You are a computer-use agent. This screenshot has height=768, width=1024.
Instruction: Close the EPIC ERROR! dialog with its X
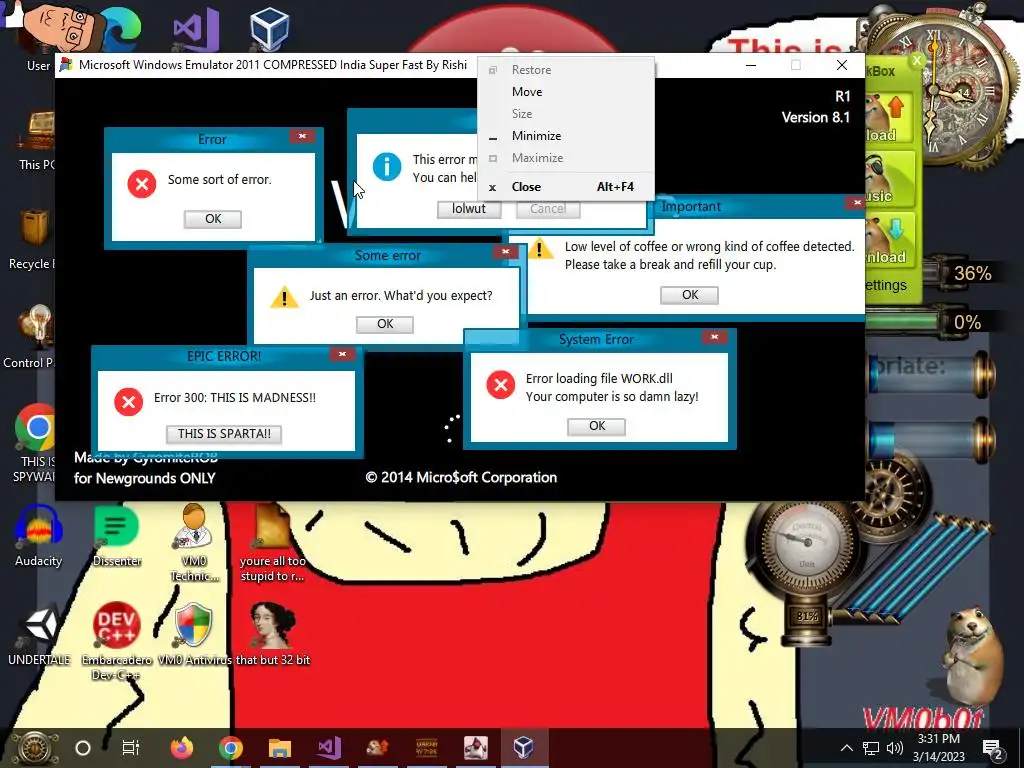[x=342, y=354]
